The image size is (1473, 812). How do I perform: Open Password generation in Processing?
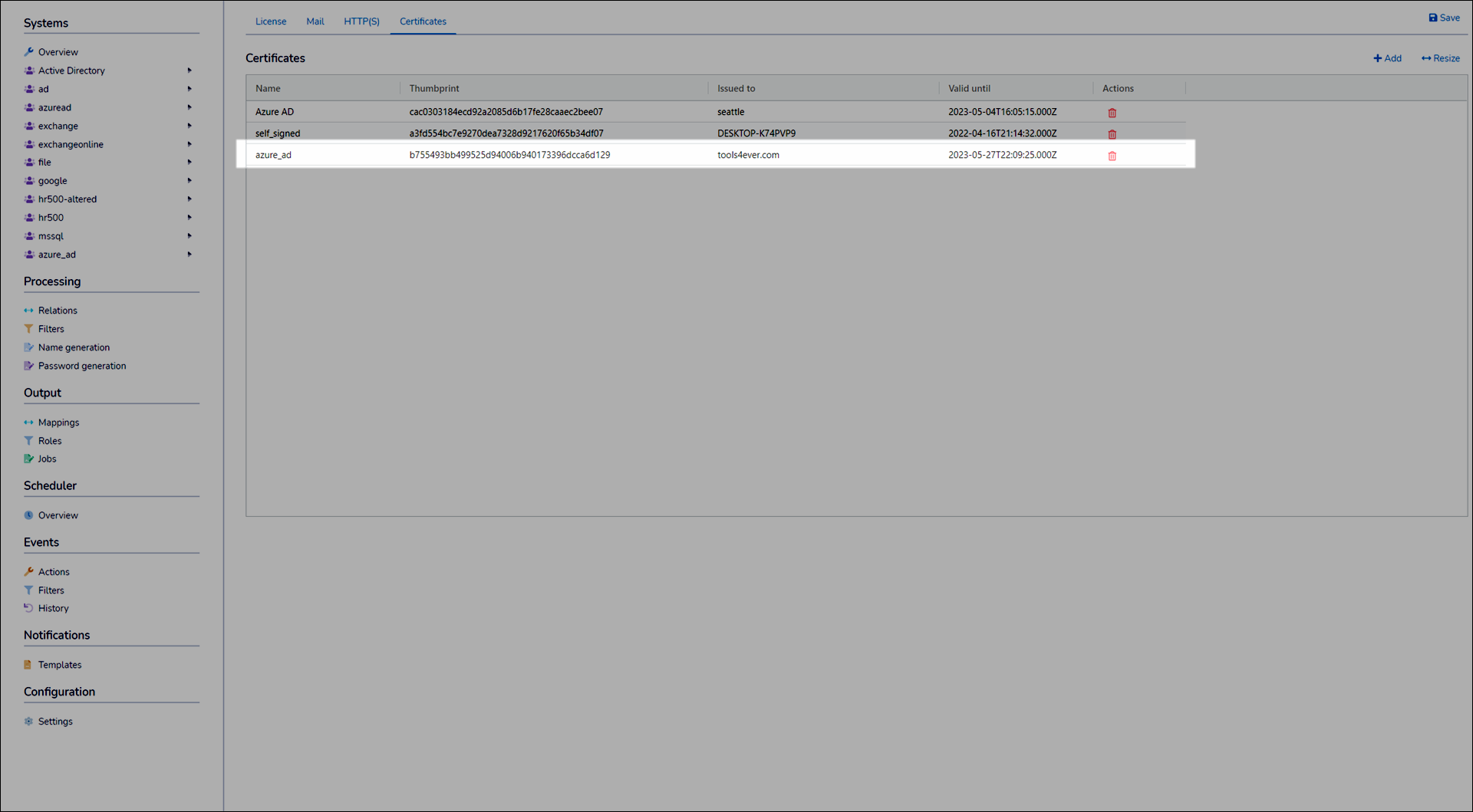[81, 366]
